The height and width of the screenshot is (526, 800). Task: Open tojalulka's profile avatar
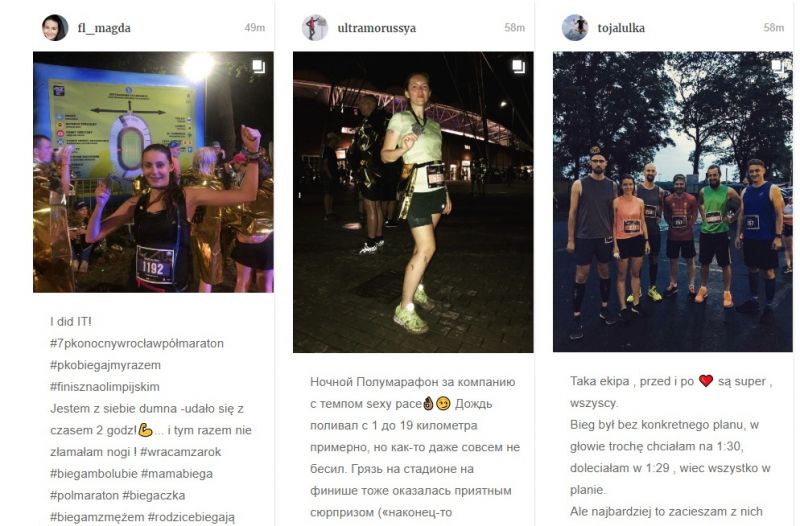(x=575, y=28)
